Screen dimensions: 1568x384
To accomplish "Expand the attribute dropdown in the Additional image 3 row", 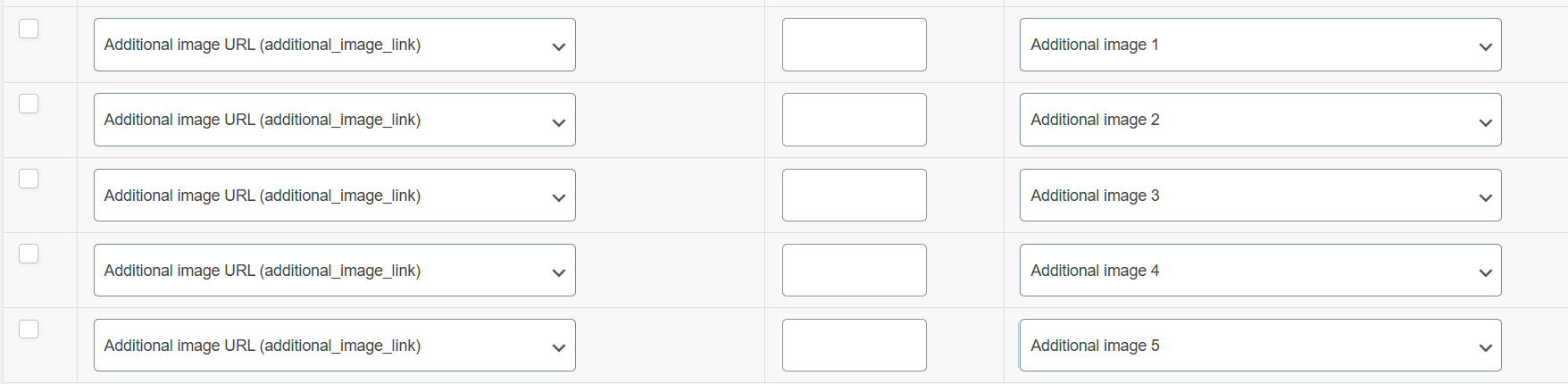I will click(x=334, y=196).
